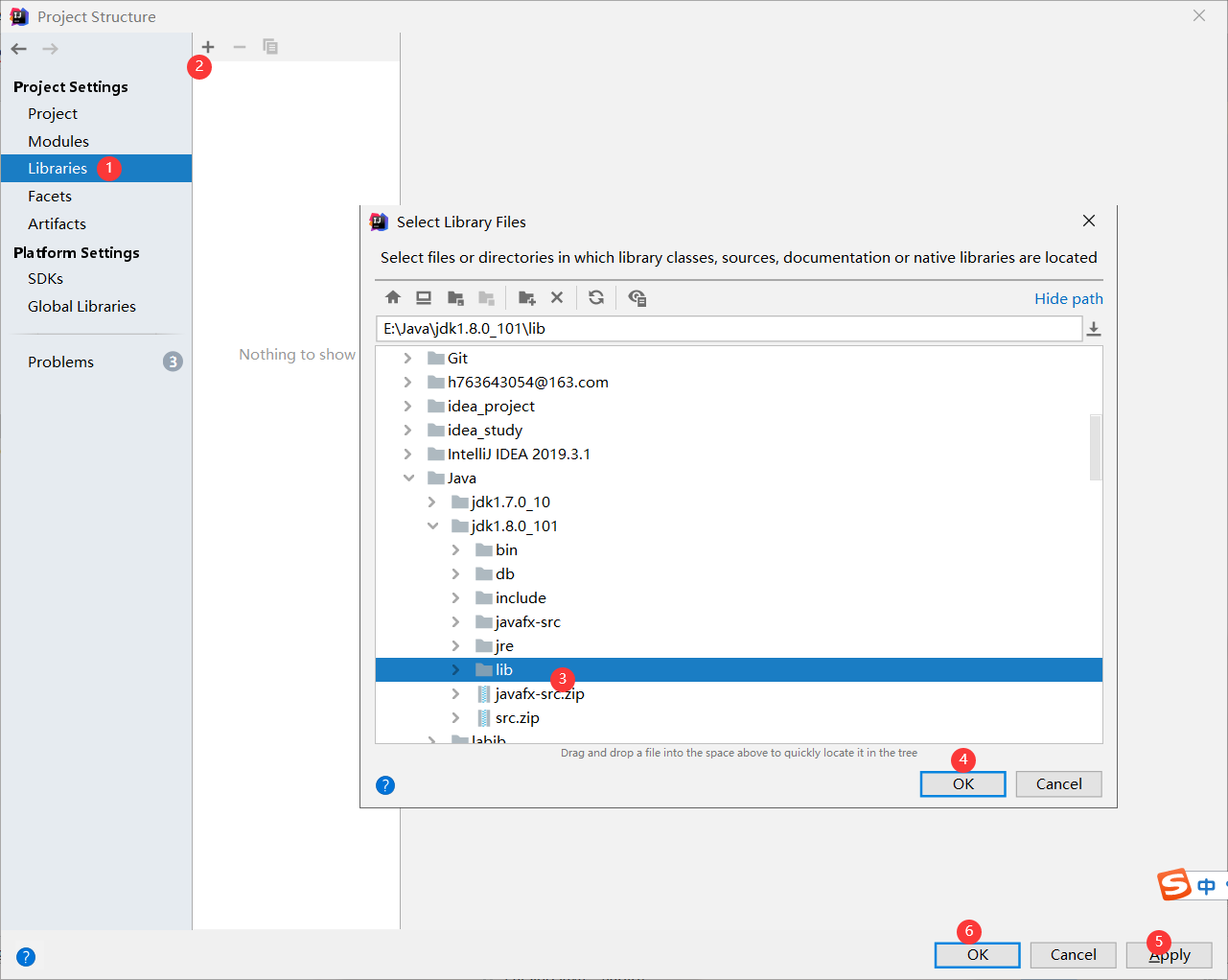1228x980 pixels.
Task: Expand the selected lib folder
Action: [456, 669]
